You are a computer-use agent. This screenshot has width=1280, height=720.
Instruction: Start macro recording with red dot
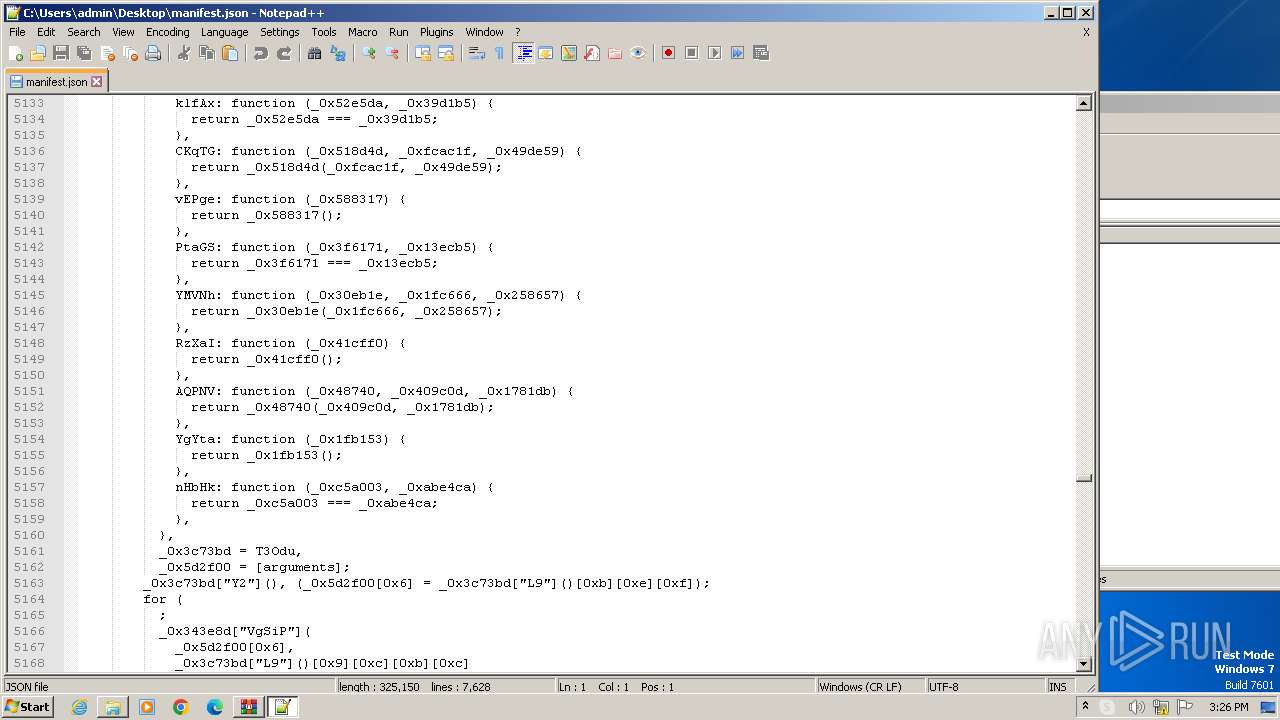(668, 53)
